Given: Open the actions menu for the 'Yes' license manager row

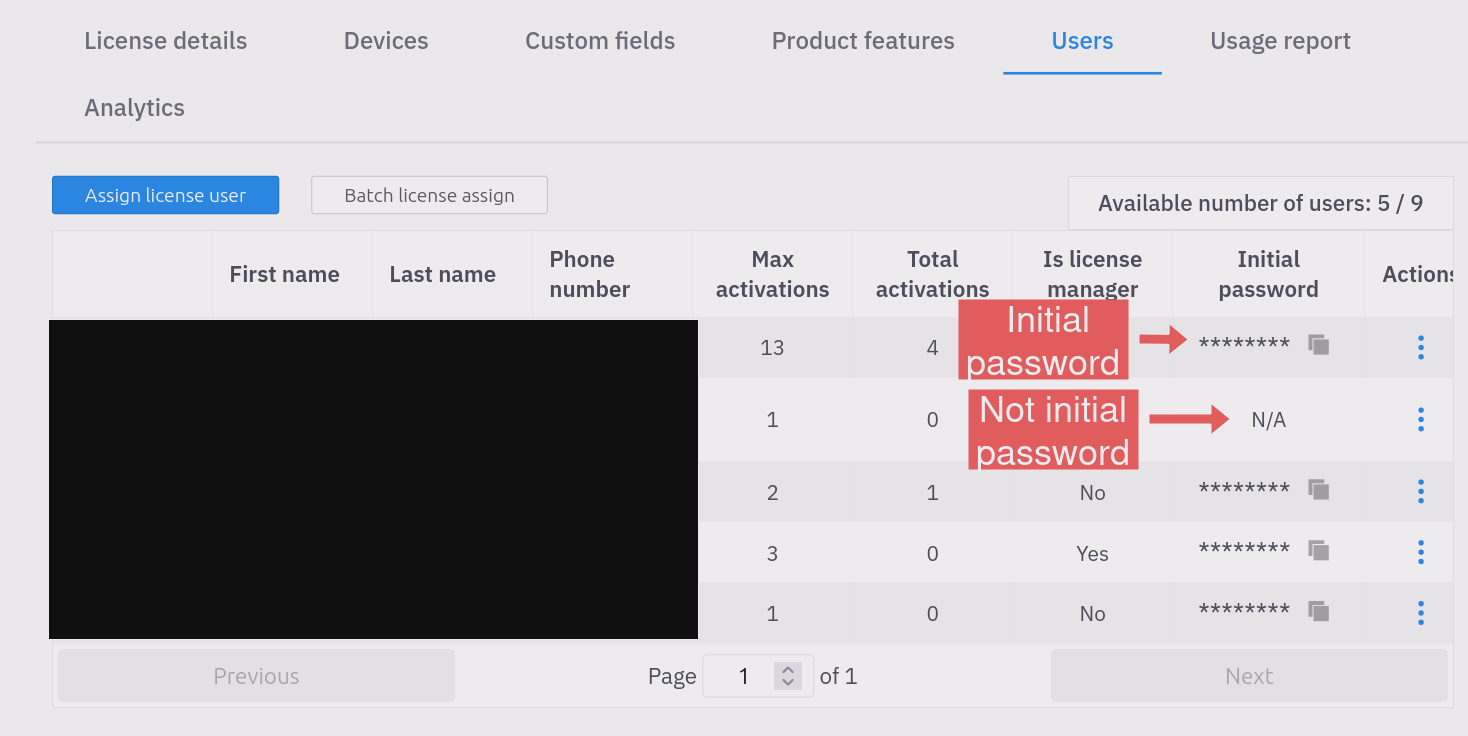Looking at the screenshot, I should pyautogui.click(x=1421, y=552).
